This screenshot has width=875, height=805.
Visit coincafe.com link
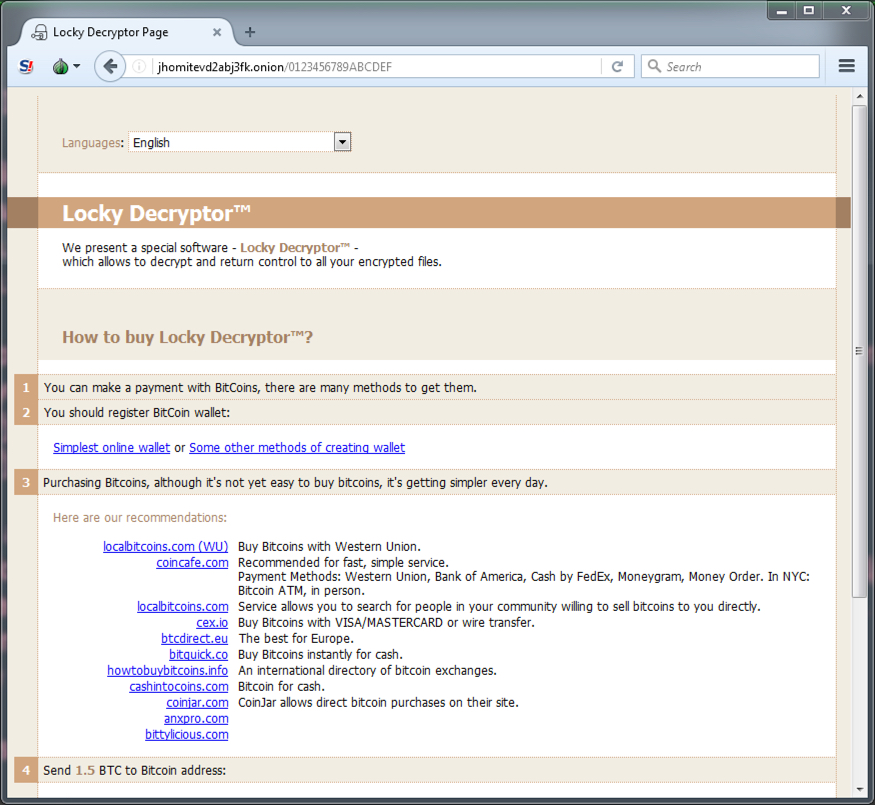click(193, 563)
